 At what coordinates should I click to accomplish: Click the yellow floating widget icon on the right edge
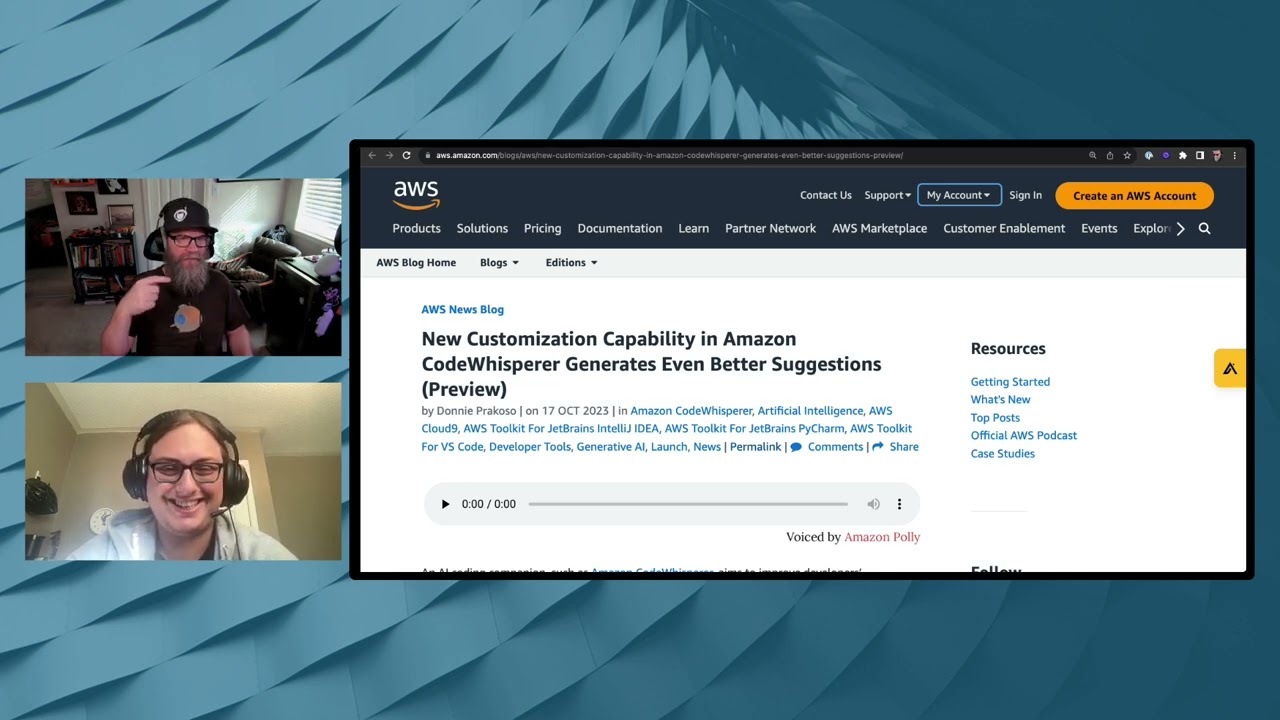(1230, 368)
